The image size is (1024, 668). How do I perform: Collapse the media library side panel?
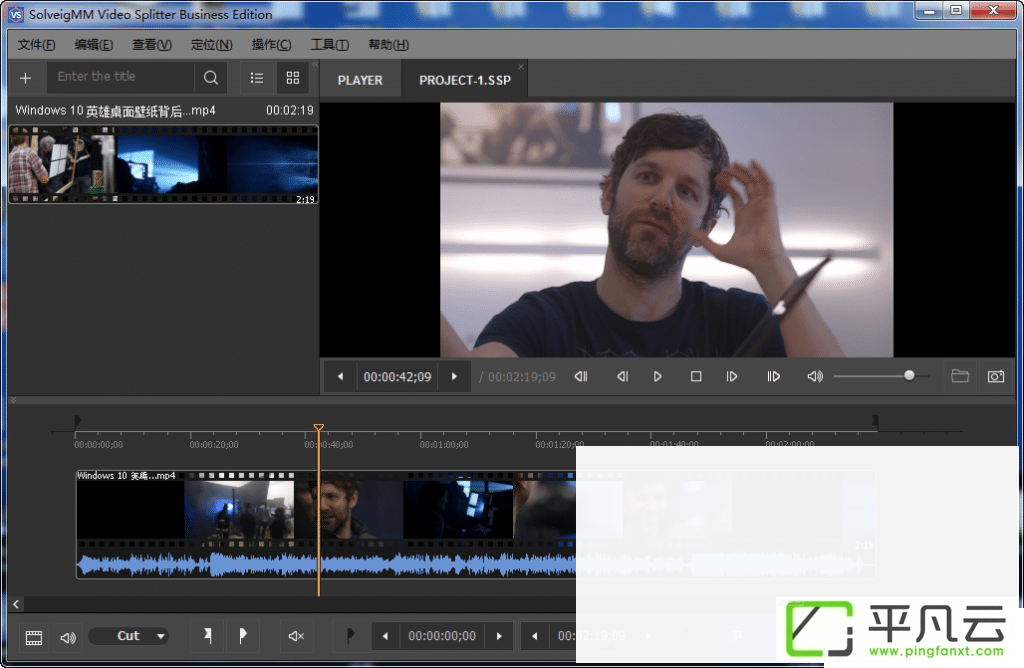(315, 64)
